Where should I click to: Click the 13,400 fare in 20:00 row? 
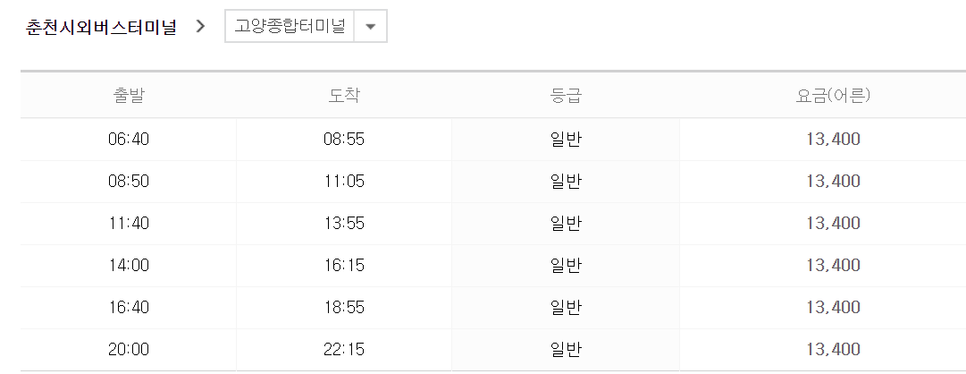833,349
